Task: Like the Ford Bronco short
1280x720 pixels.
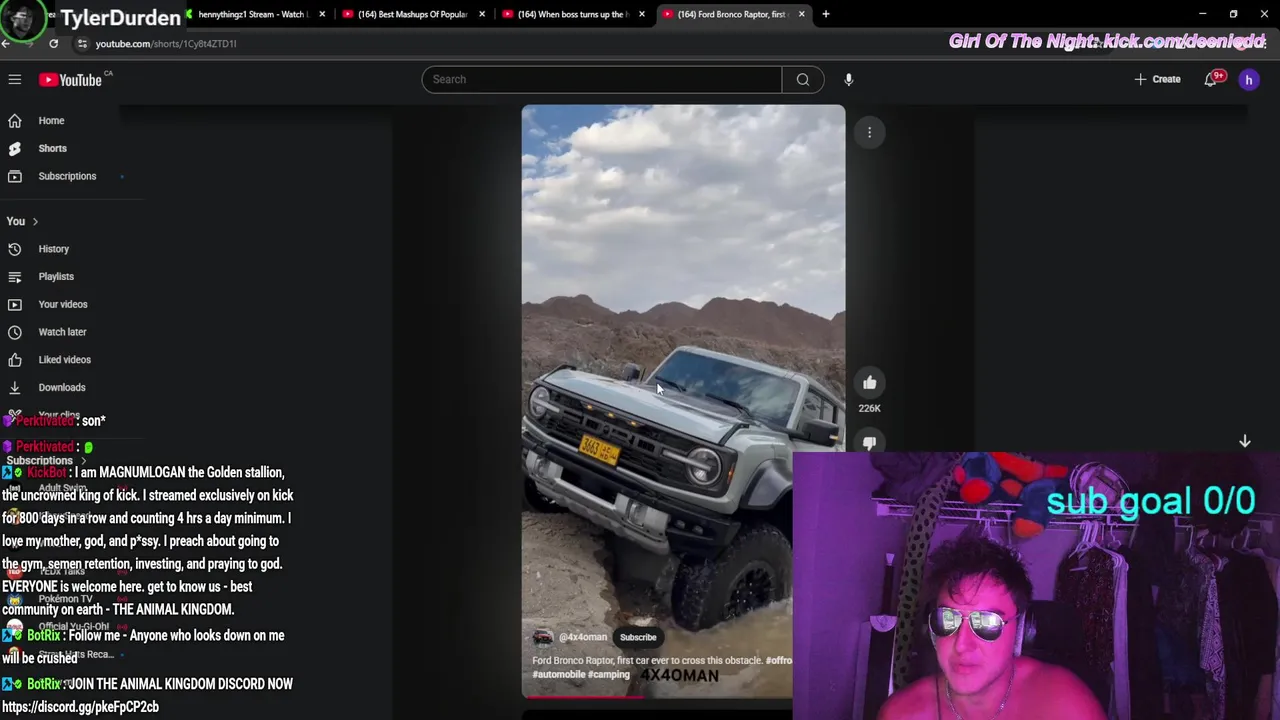Action: pos(869,383)
